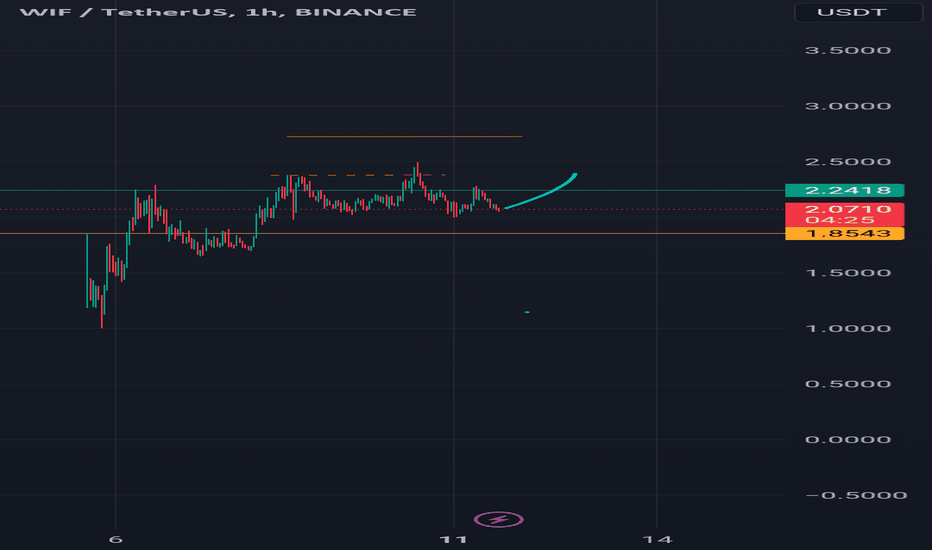932x550 pixels.
Task: Select the orange 1.8543 price label
Action: click(x=845, y=234)
